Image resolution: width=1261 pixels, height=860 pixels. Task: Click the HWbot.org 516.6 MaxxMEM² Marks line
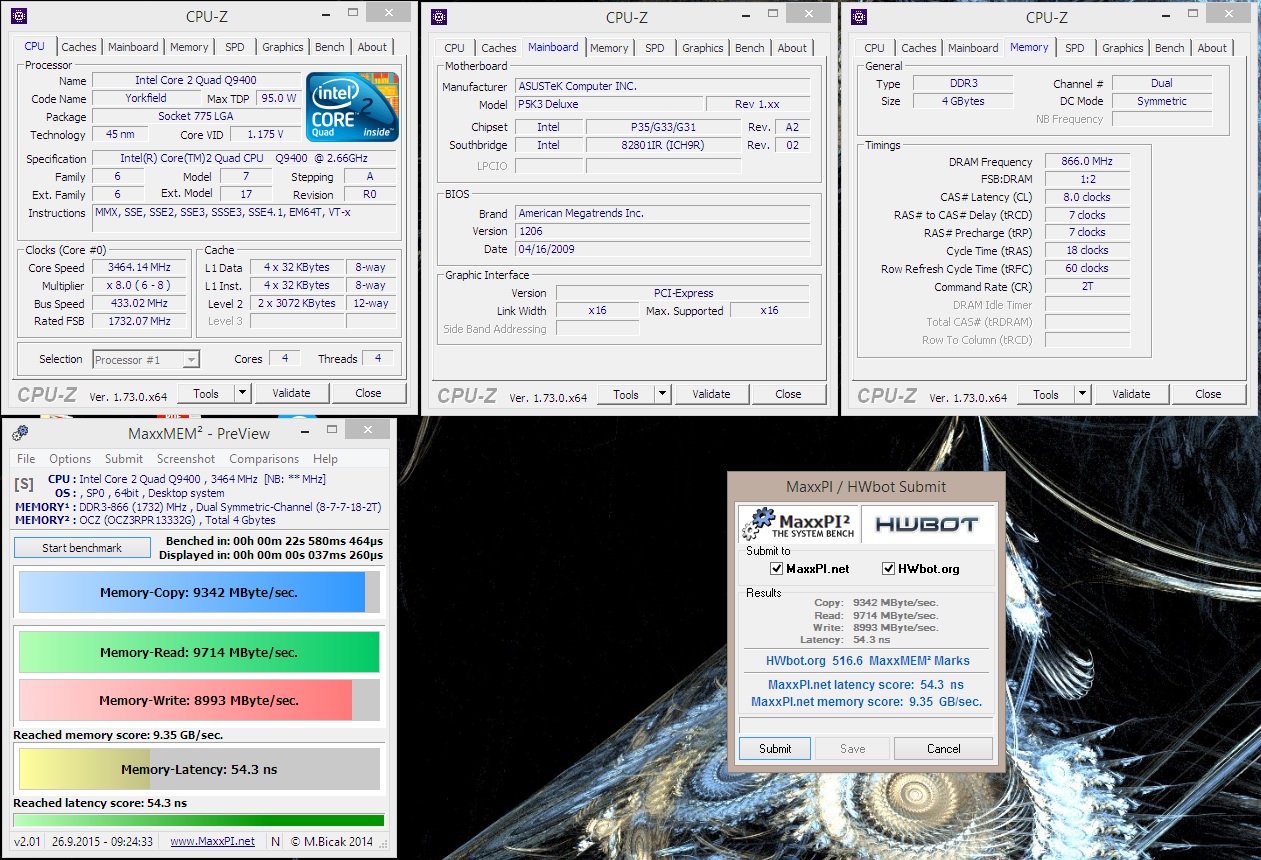867,660
